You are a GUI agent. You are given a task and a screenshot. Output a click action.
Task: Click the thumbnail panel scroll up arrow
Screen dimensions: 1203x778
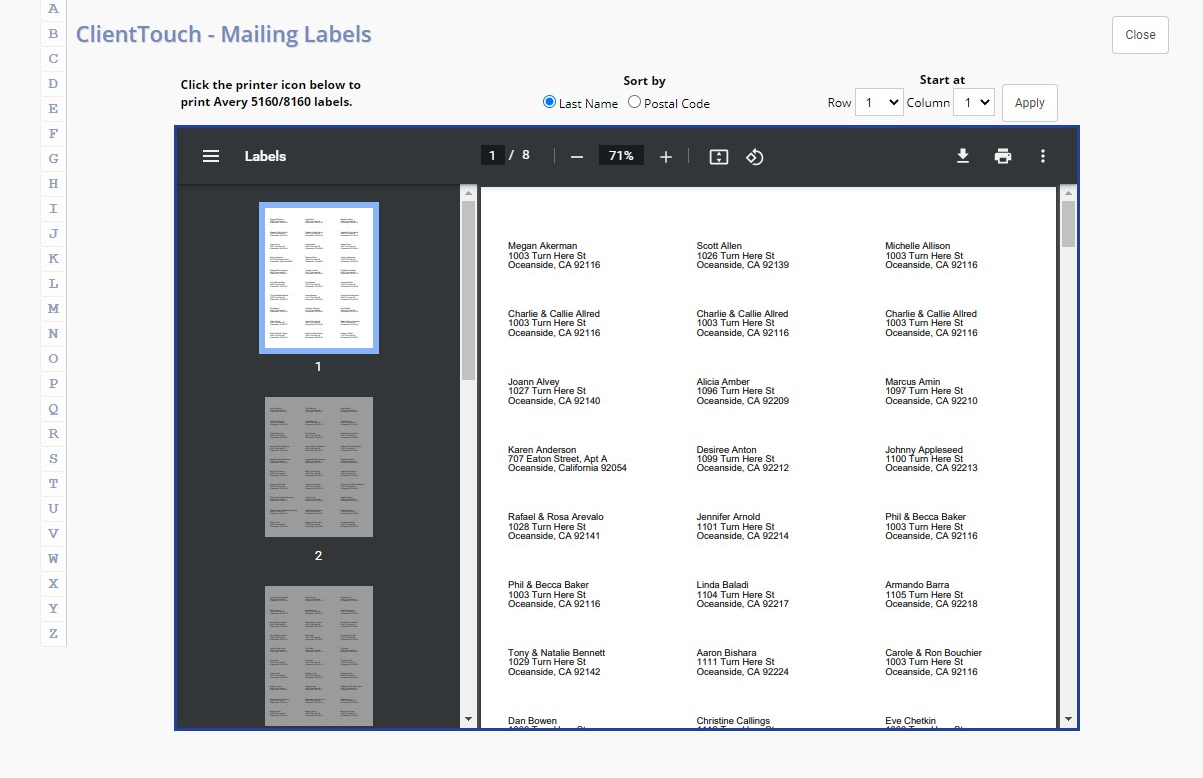coord(468,192)
